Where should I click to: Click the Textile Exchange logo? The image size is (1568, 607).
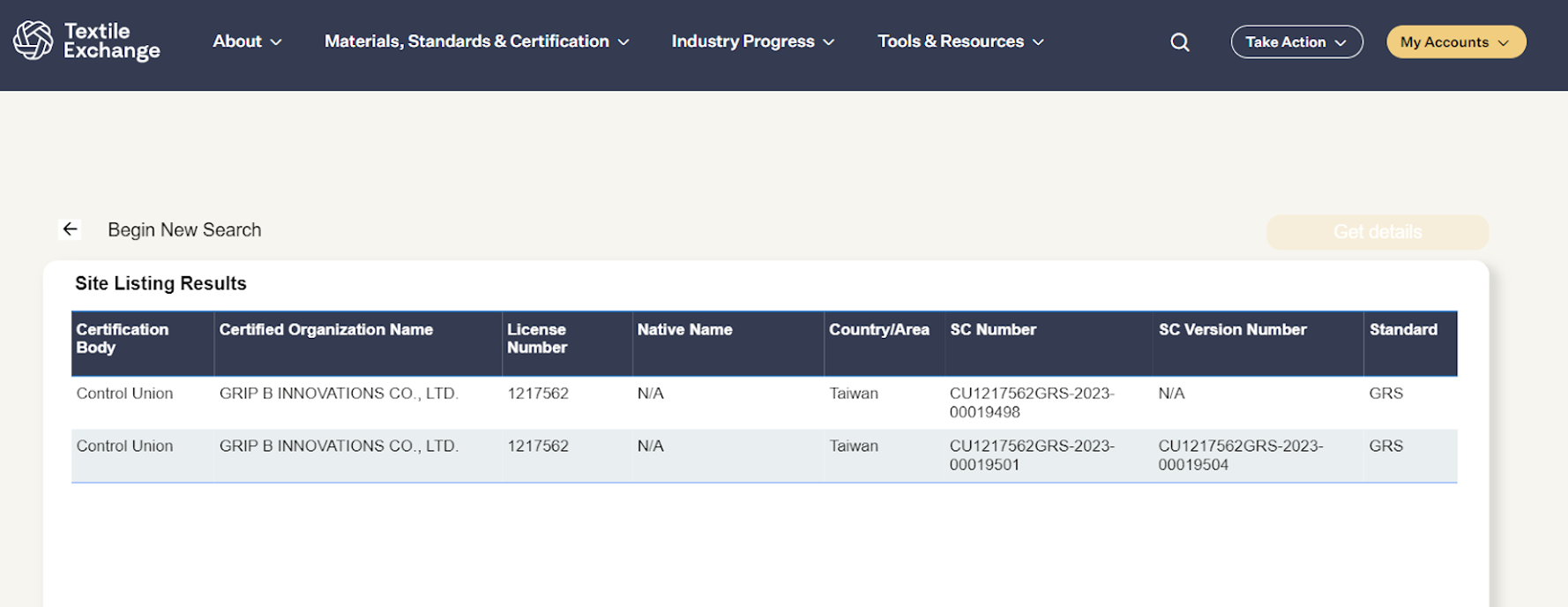click(x=86, y=41)
